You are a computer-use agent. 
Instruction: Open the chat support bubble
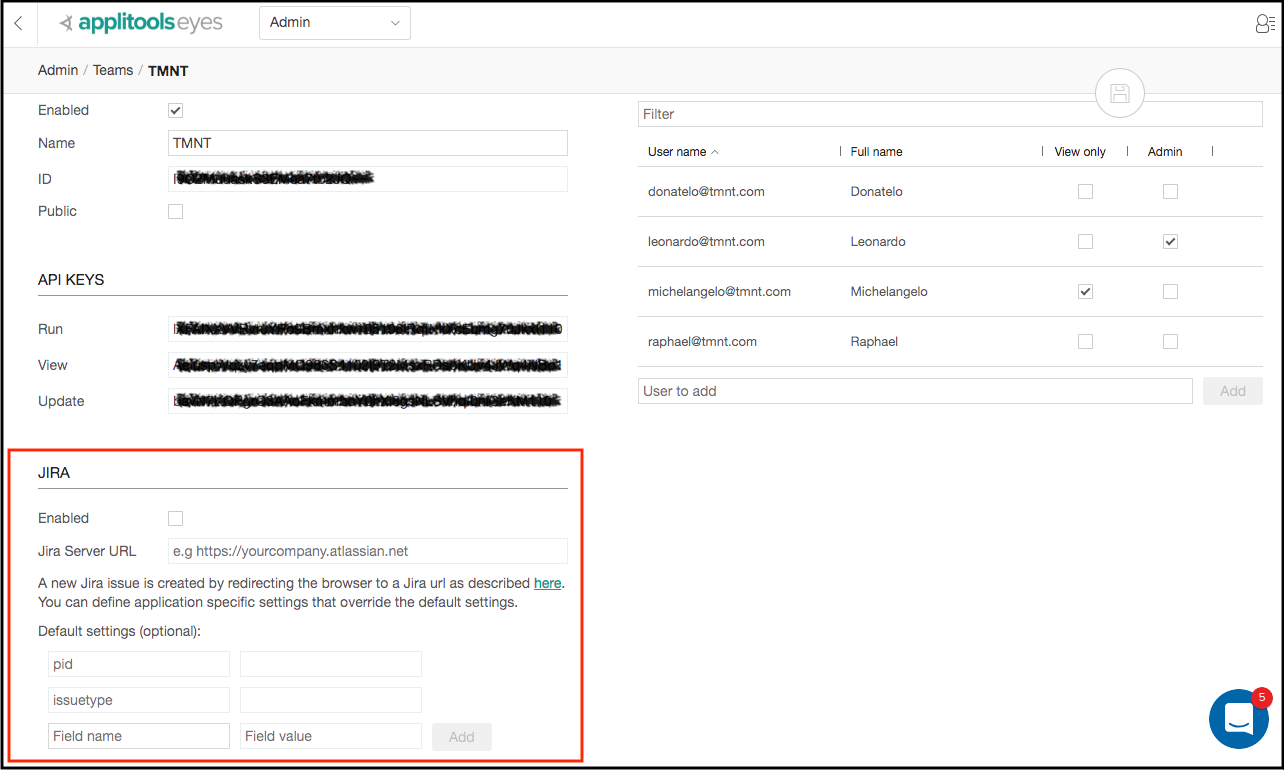click(1238, 718)
